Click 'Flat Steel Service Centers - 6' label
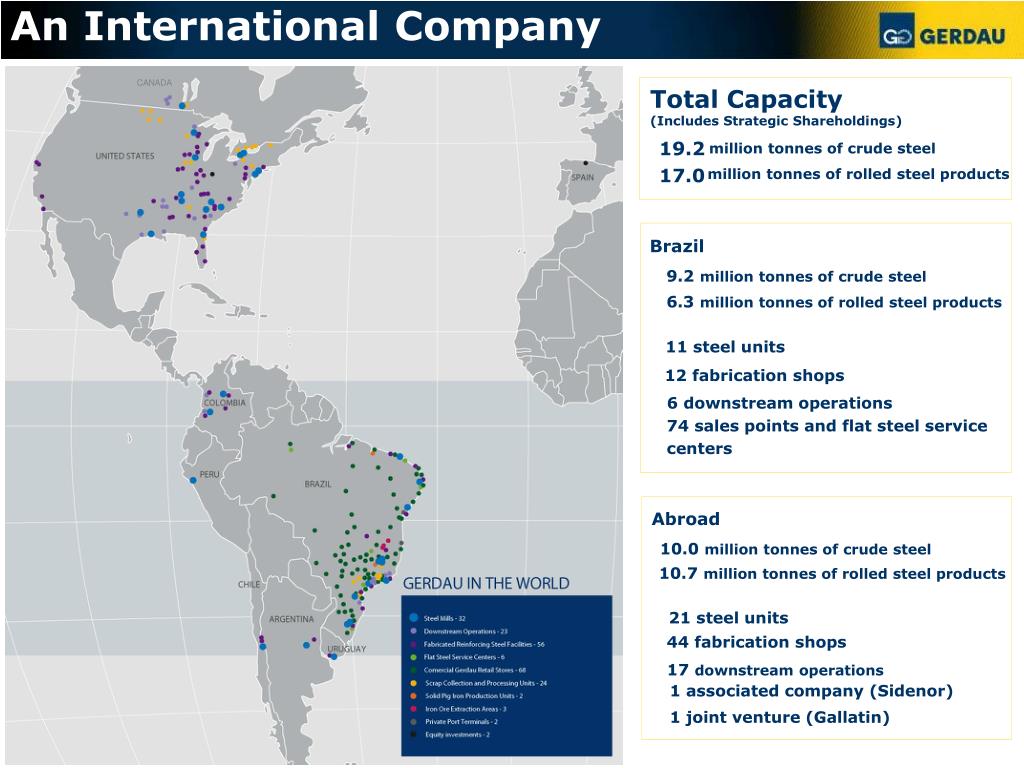Screen dimensions: 1024x768 [464, 657]
